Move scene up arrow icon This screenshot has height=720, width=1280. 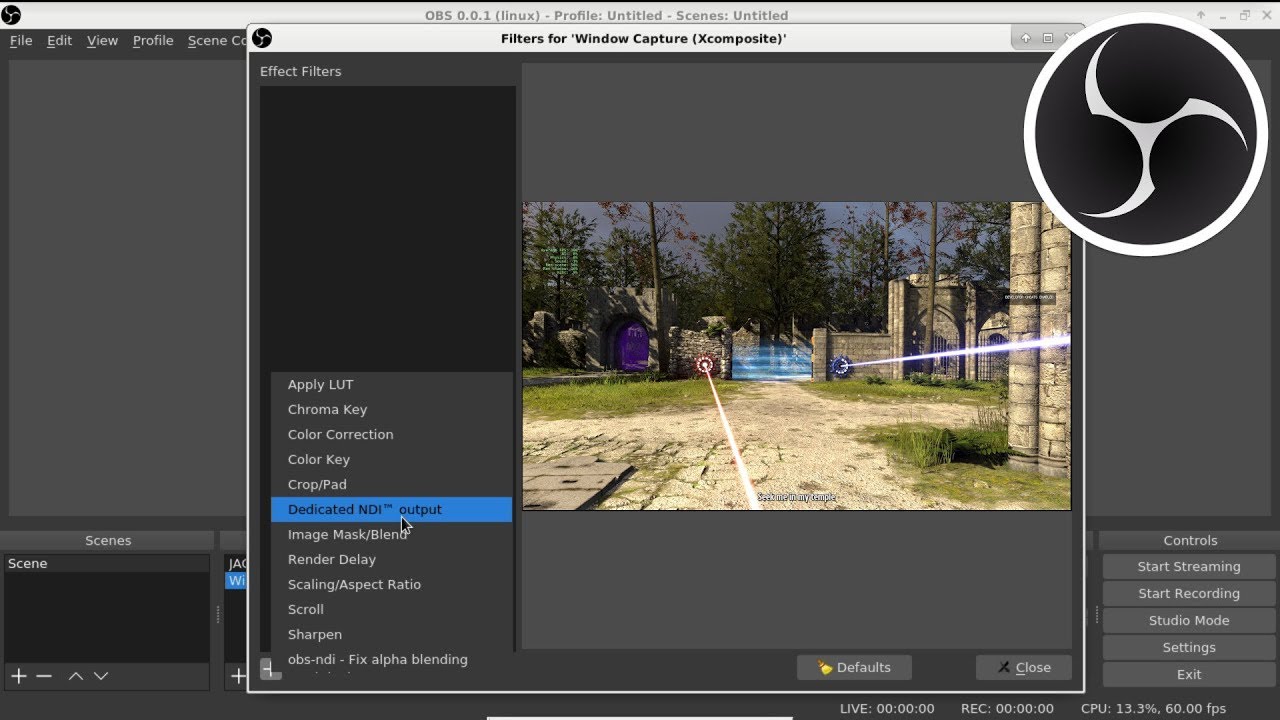click(75, 676)
